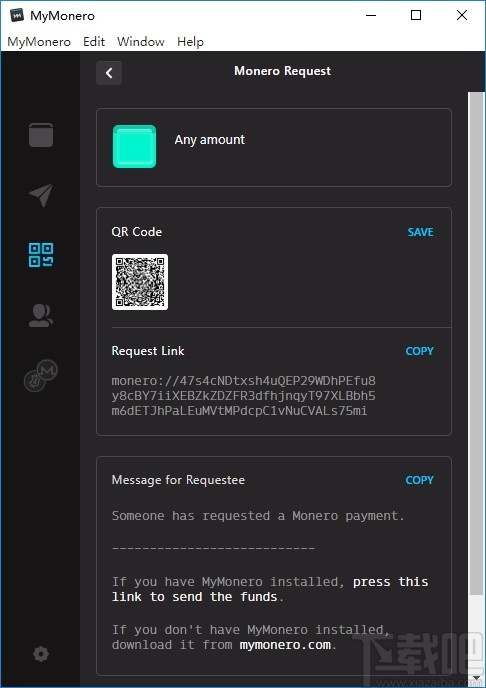The width and height of the screenshot is (486, 688).
Task: Close the MyMonero window
Action: pyautogui.click(x=462, y=15)
